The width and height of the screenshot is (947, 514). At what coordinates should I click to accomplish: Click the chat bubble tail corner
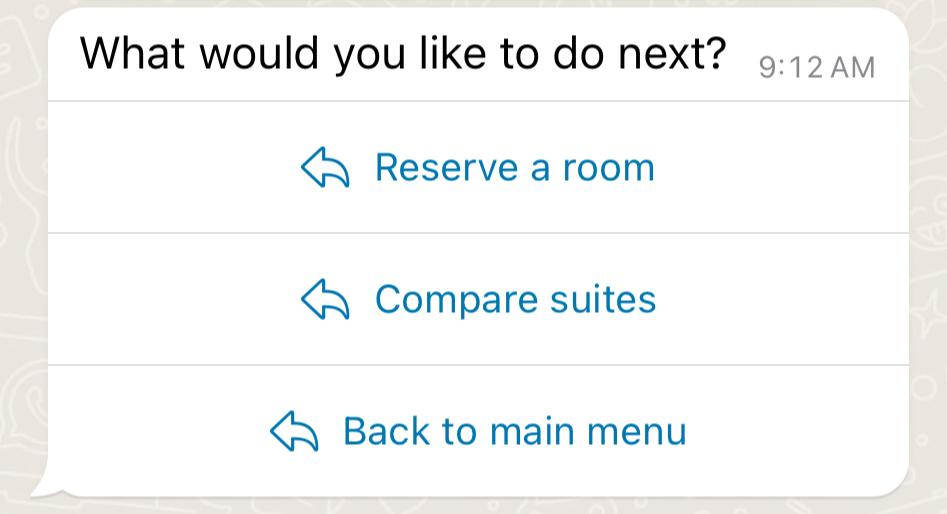coord(45,485)
